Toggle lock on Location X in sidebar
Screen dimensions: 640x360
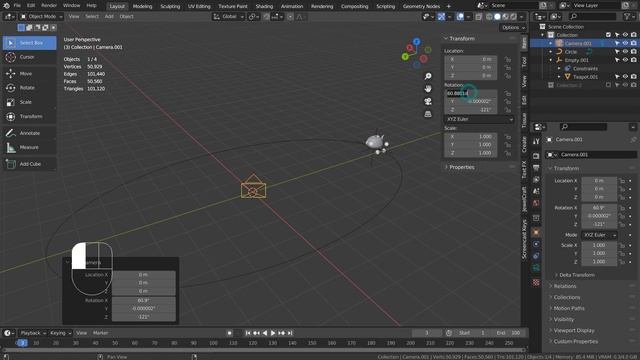tap(507, 59)
